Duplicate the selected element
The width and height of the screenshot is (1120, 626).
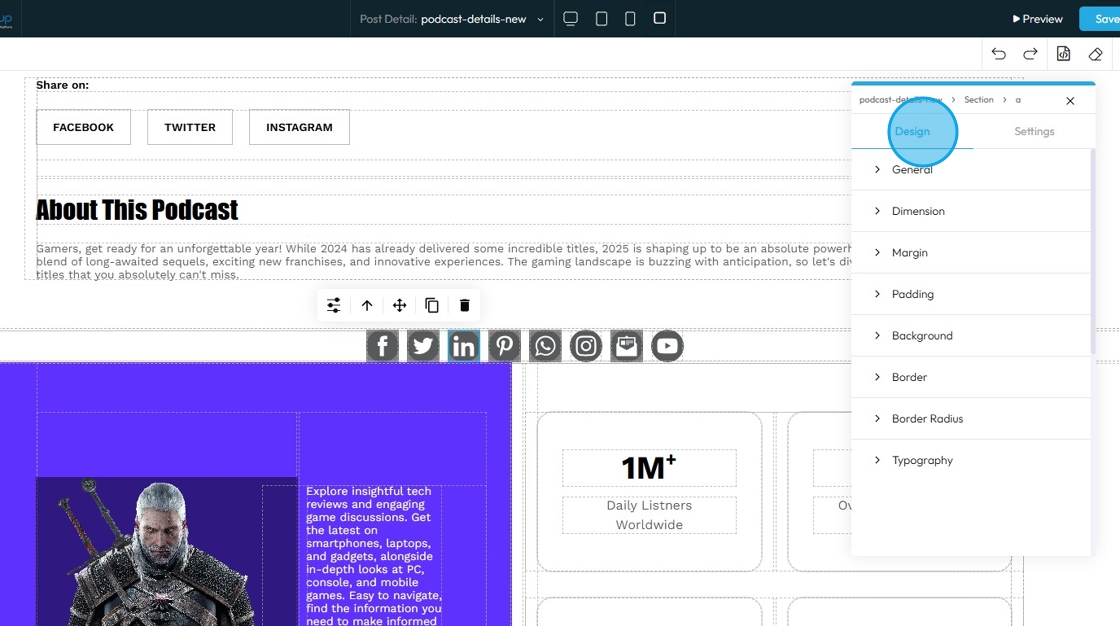(x=432, y=306)
